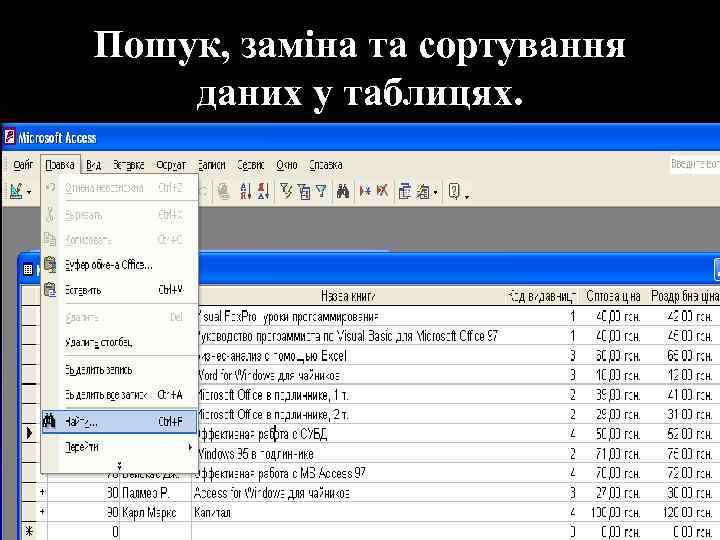Open the Формат menu
This screenshot has height=540, width=720.
point(171,165)
